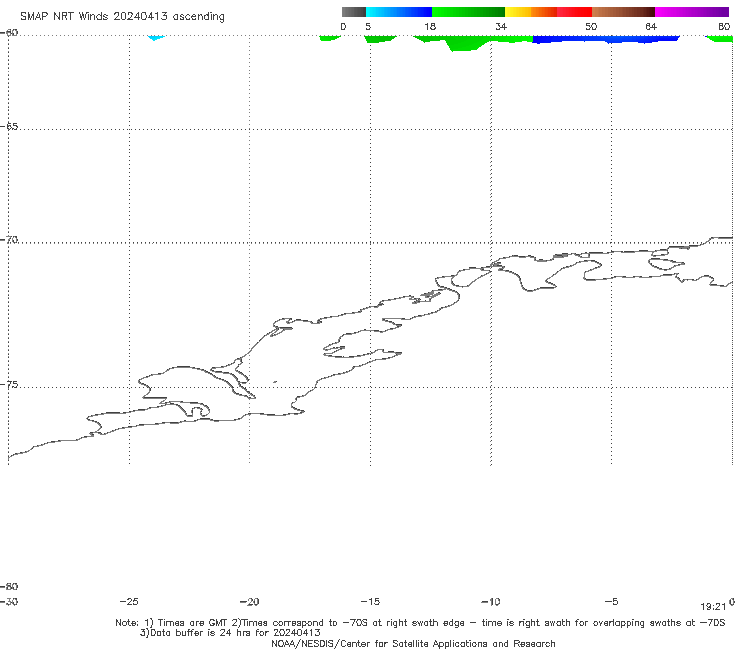The image size is (740, 650).
Task: Click the gray segment of the color bar
Action: coord(354,12)
